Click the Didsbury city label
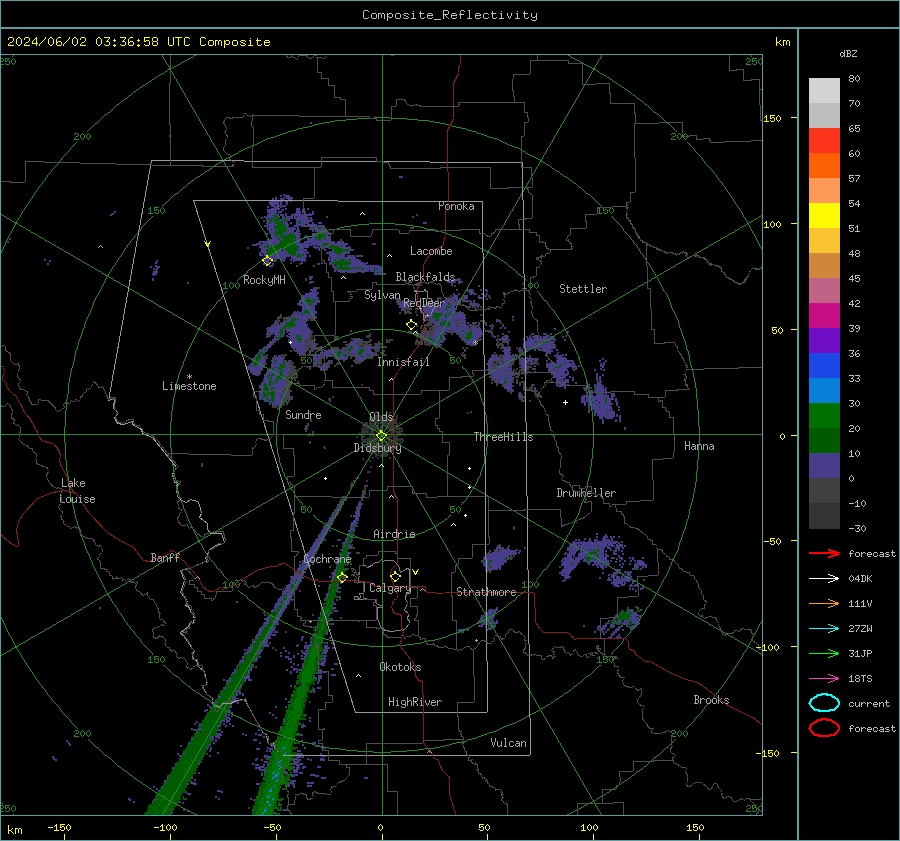 (x=378, y=448)
